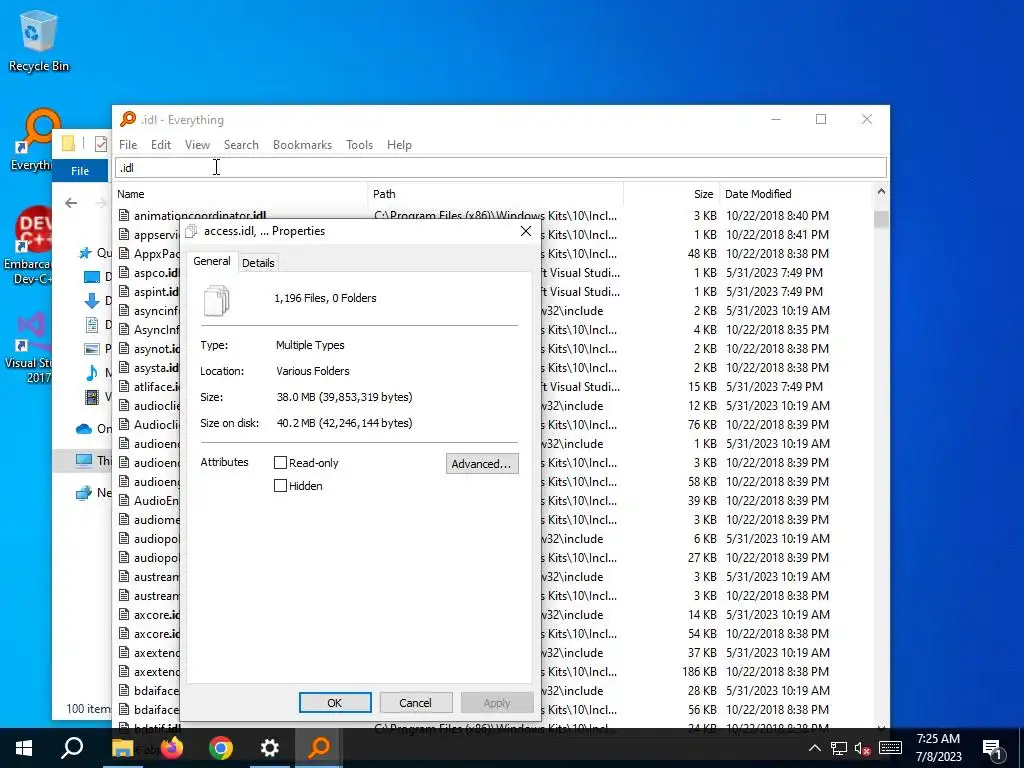Open the notification center icon
This screenshot has height=768, width=1024.
coord(993,749)
